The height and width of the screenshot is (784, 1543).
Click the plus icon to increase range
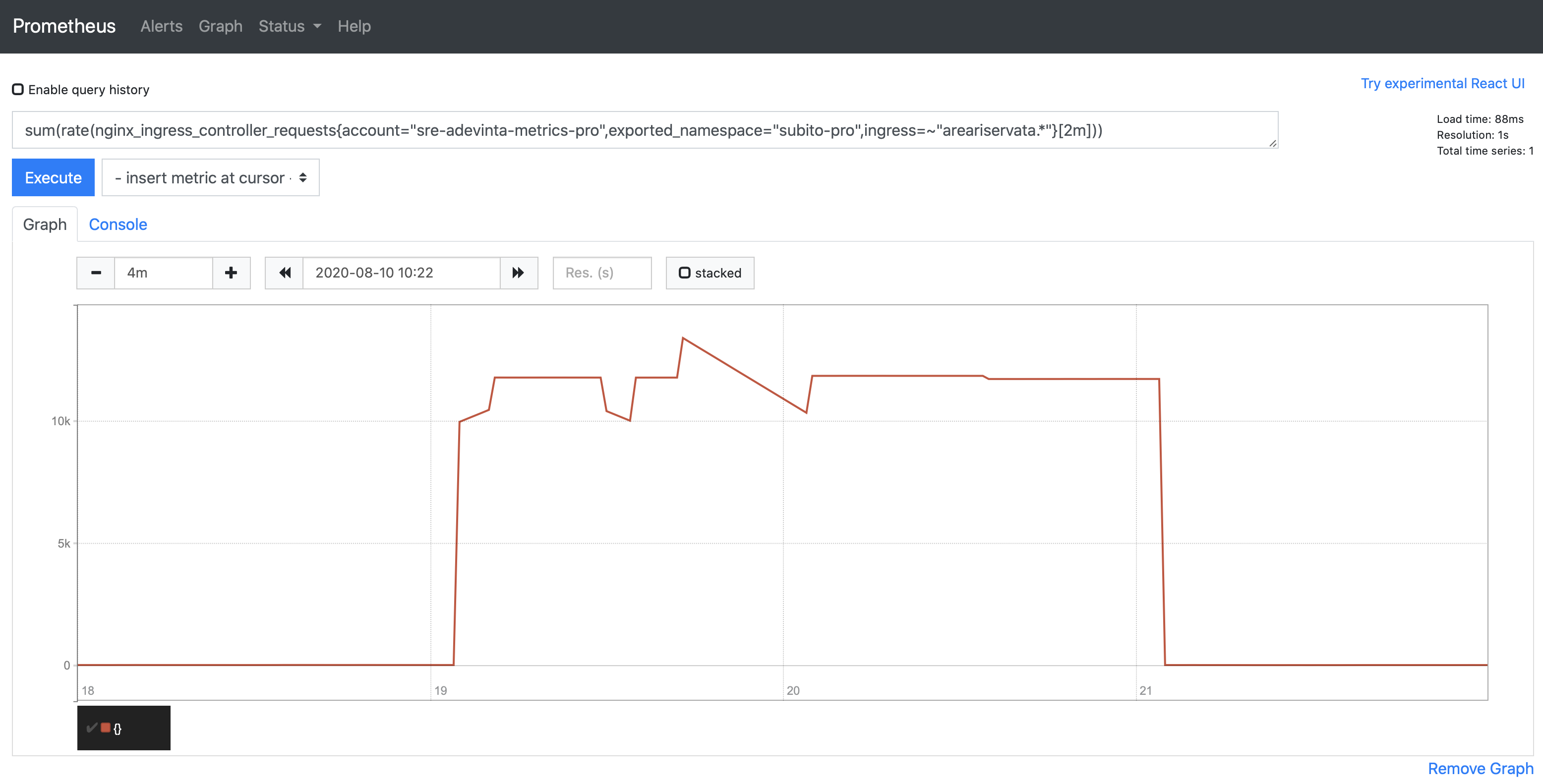(231, 273)
